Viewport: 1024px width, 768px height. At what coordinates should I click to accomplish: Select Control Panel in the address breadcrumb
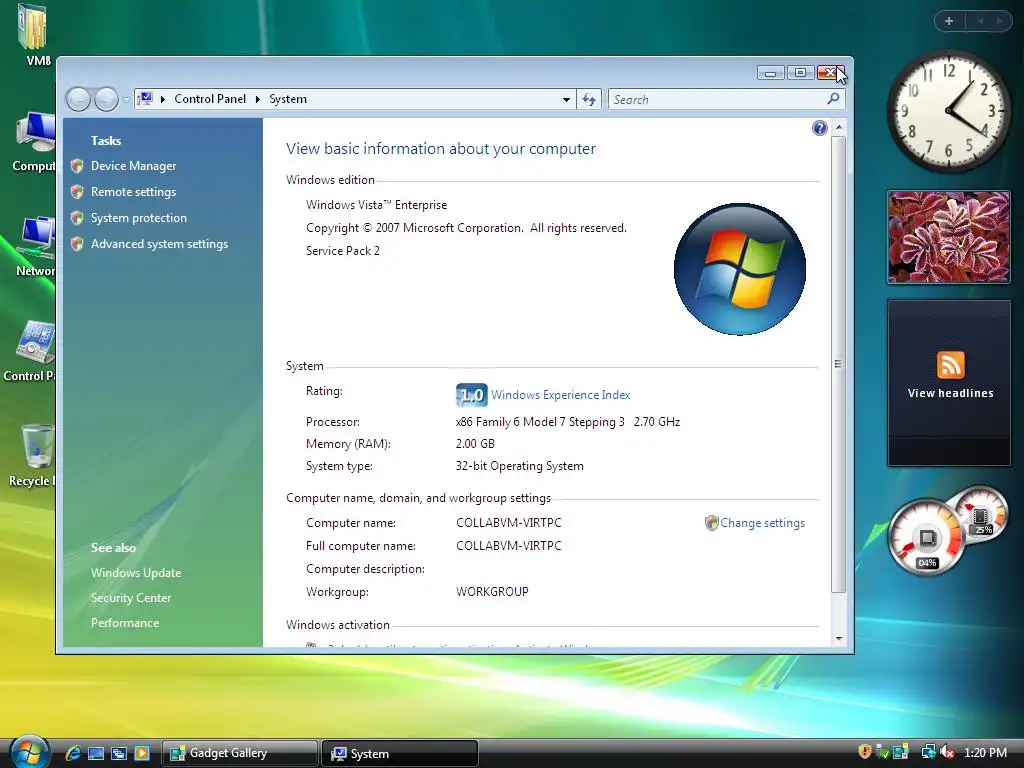click(210, 99)
